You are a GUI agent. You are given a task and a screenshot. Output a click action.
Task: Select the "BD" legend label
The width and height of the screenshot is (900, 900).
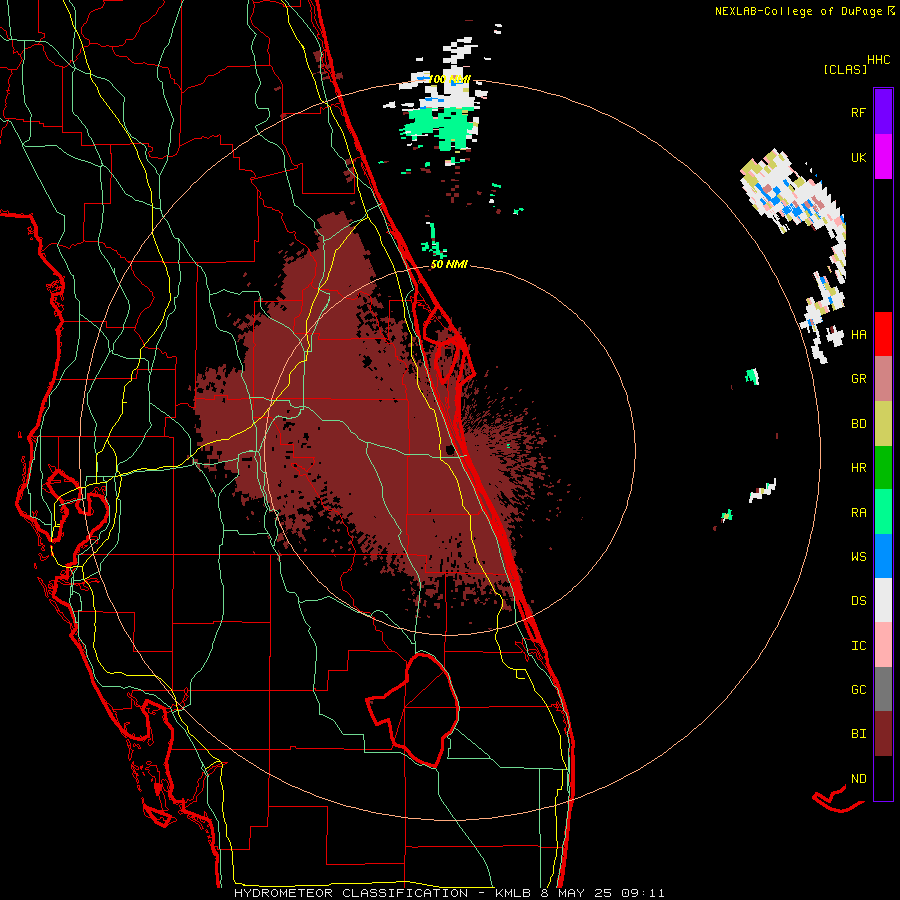point(858,424)
